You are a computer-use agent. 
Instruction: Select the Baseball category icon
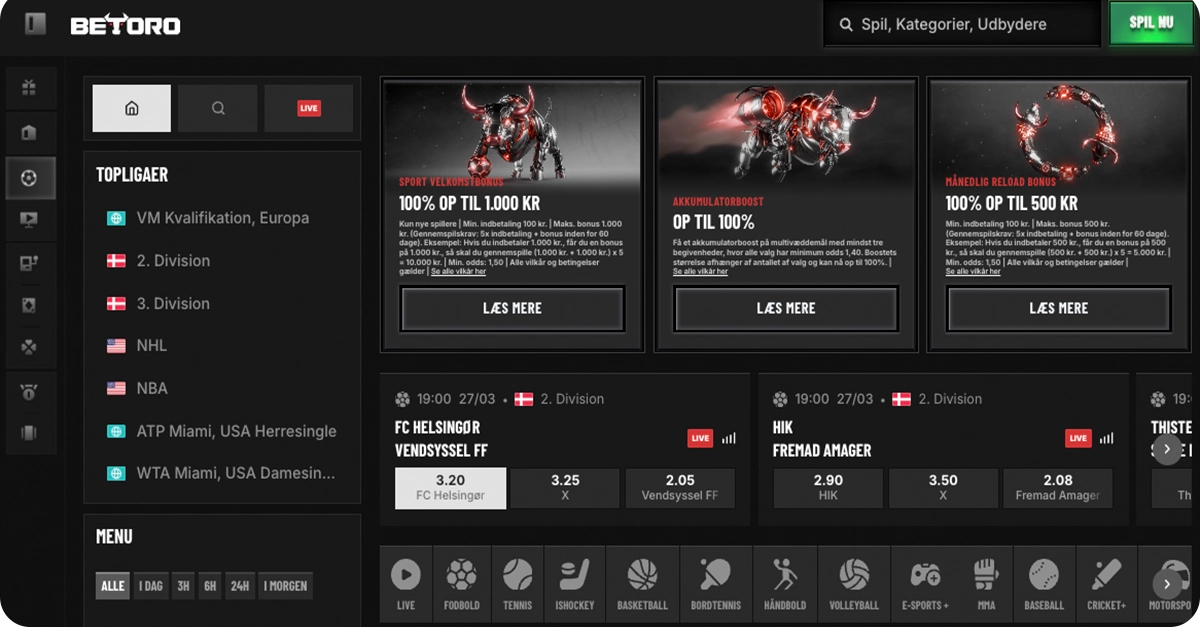(1044, 585)
